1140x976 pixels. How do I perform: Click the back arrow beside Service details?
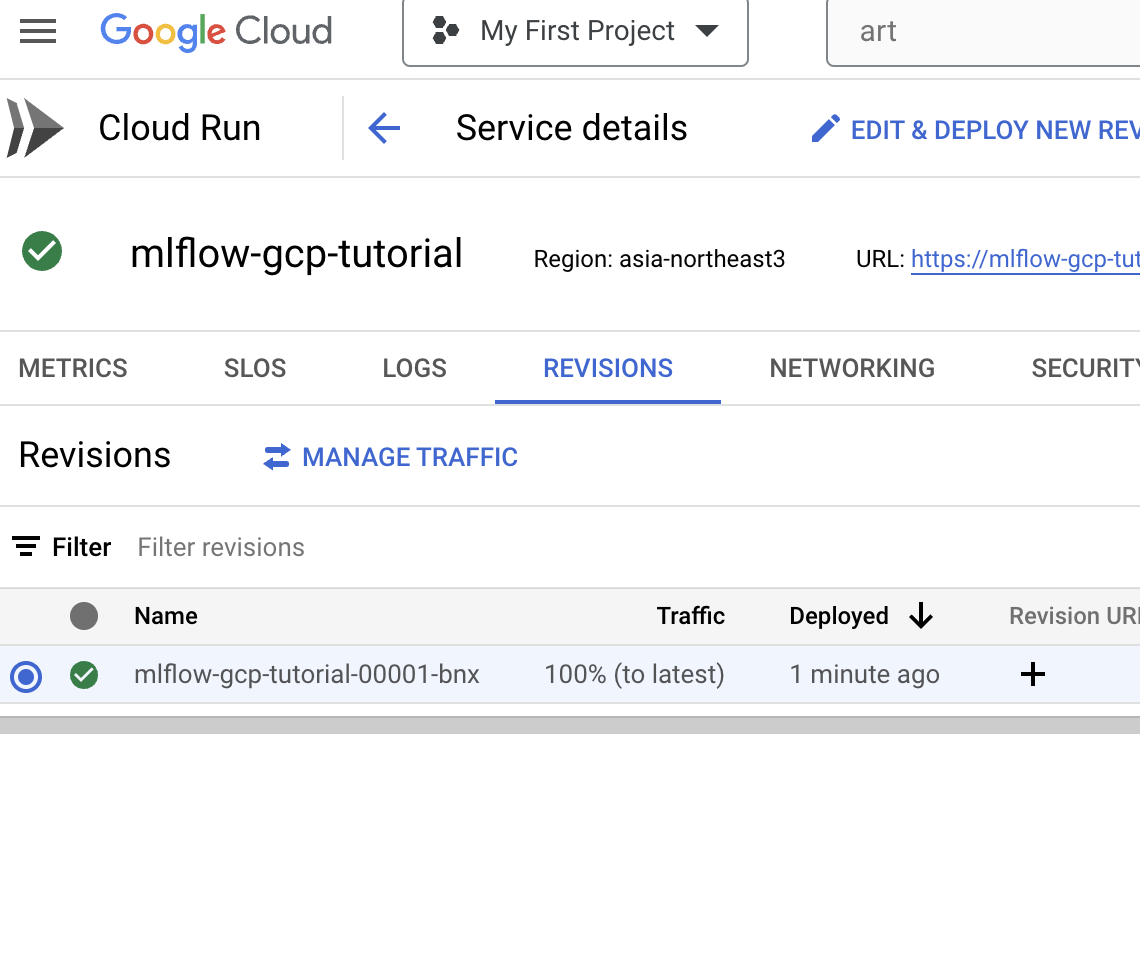(384, 127)
